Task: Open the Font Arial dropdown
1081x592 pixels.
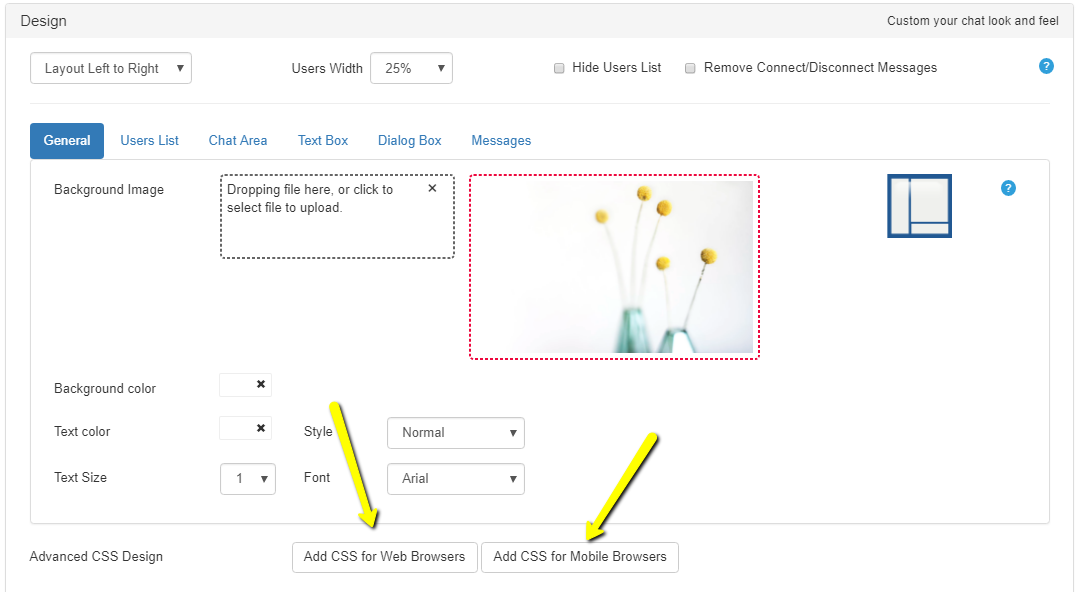Action: tap(455, 479)
